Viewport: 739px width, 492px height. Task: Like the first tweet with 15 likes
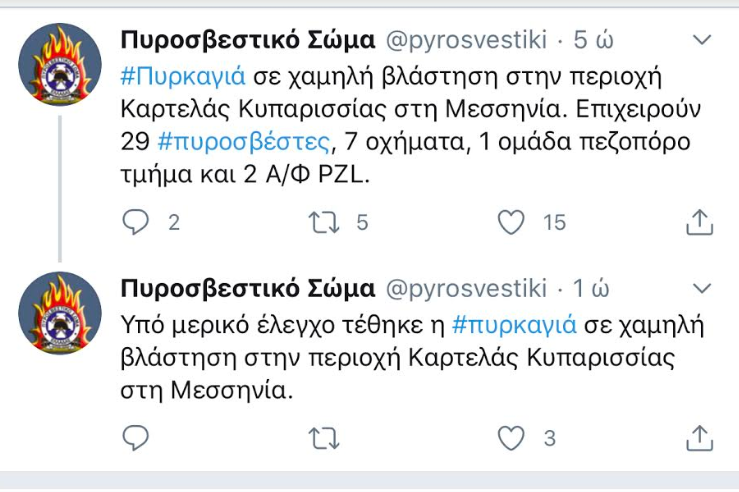[511, 222]
